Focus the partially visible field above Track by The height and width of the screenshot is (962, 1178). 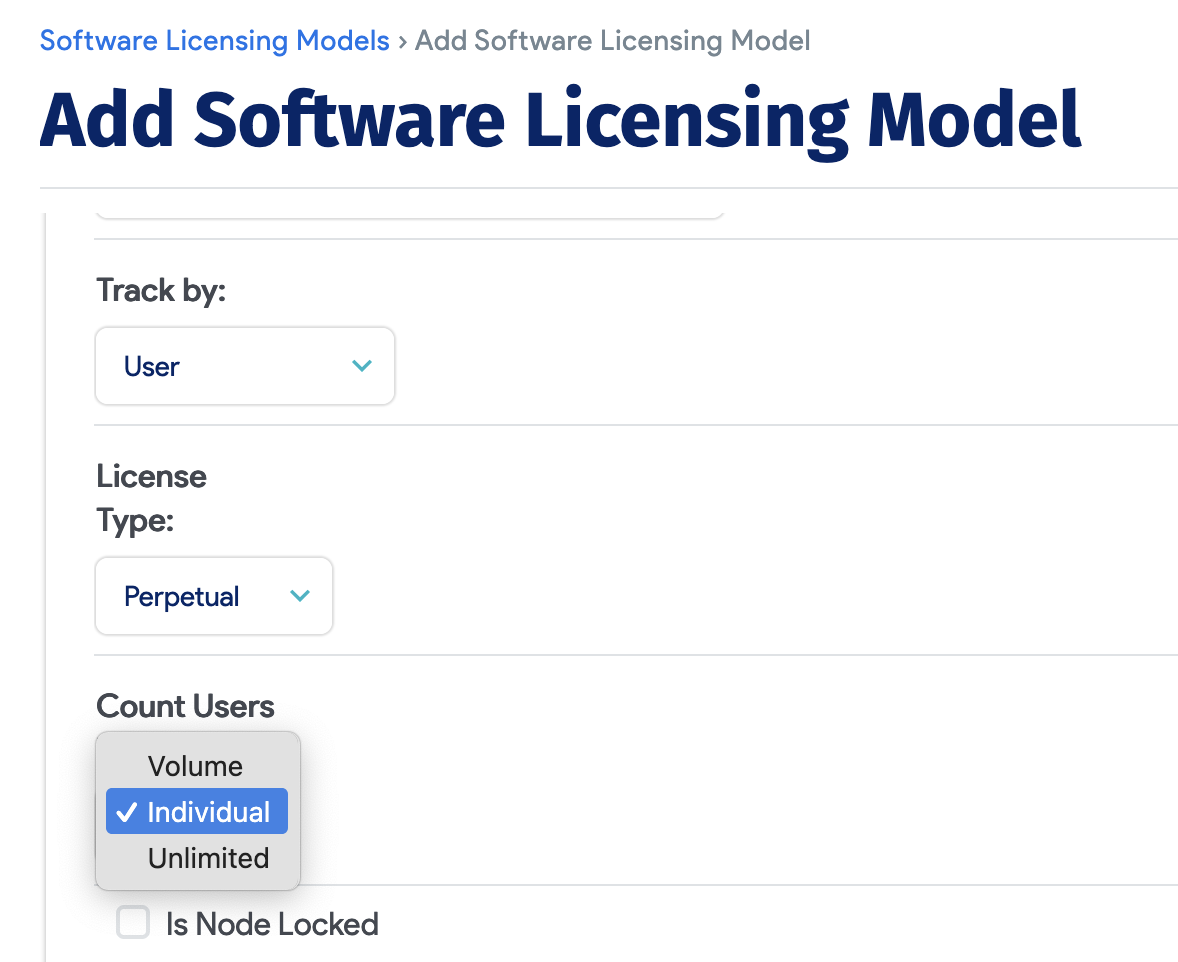[x=408, y=209]
